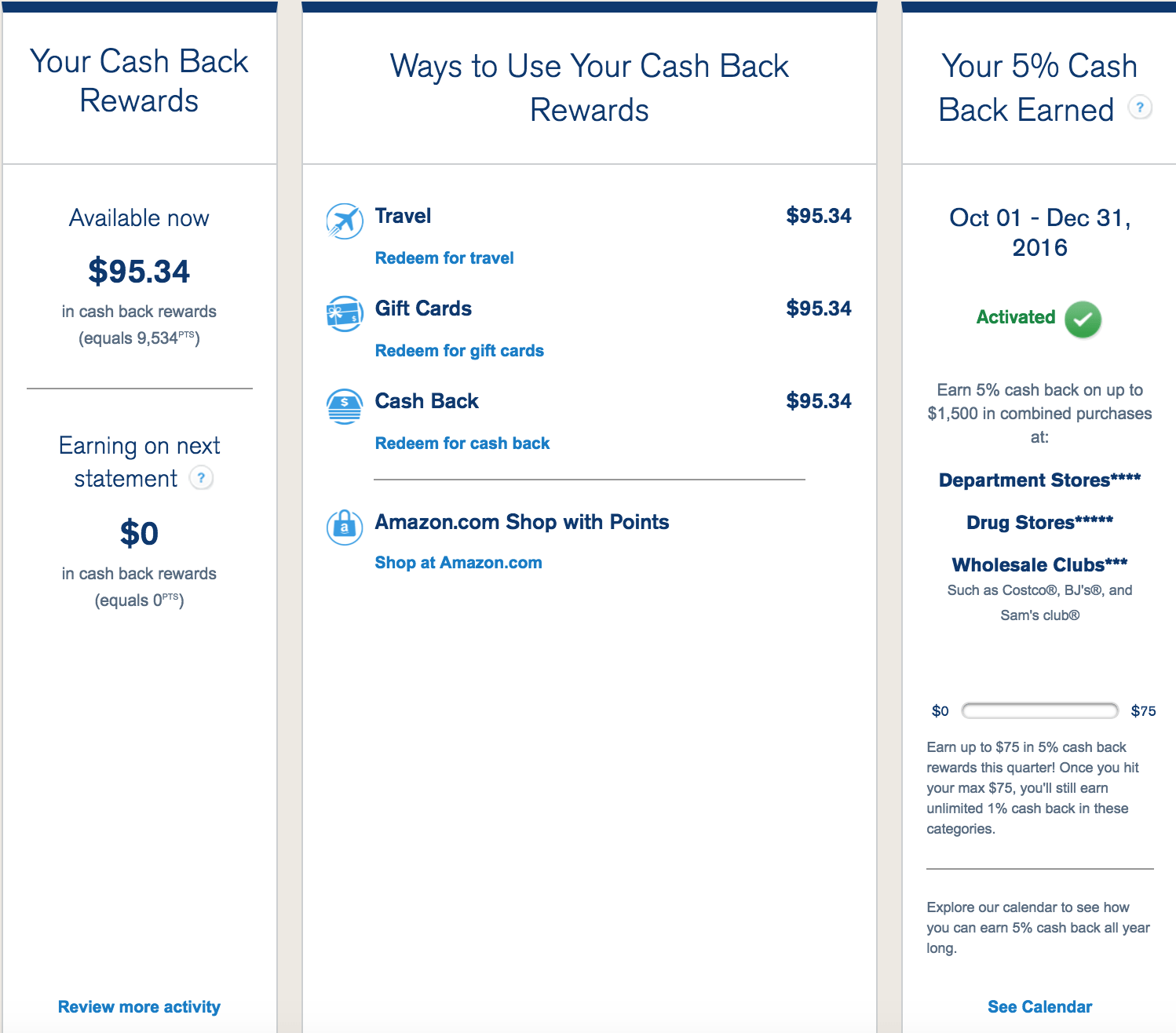
Task: Click the $0 to $75 progress bar
Action: [1039, 711]
